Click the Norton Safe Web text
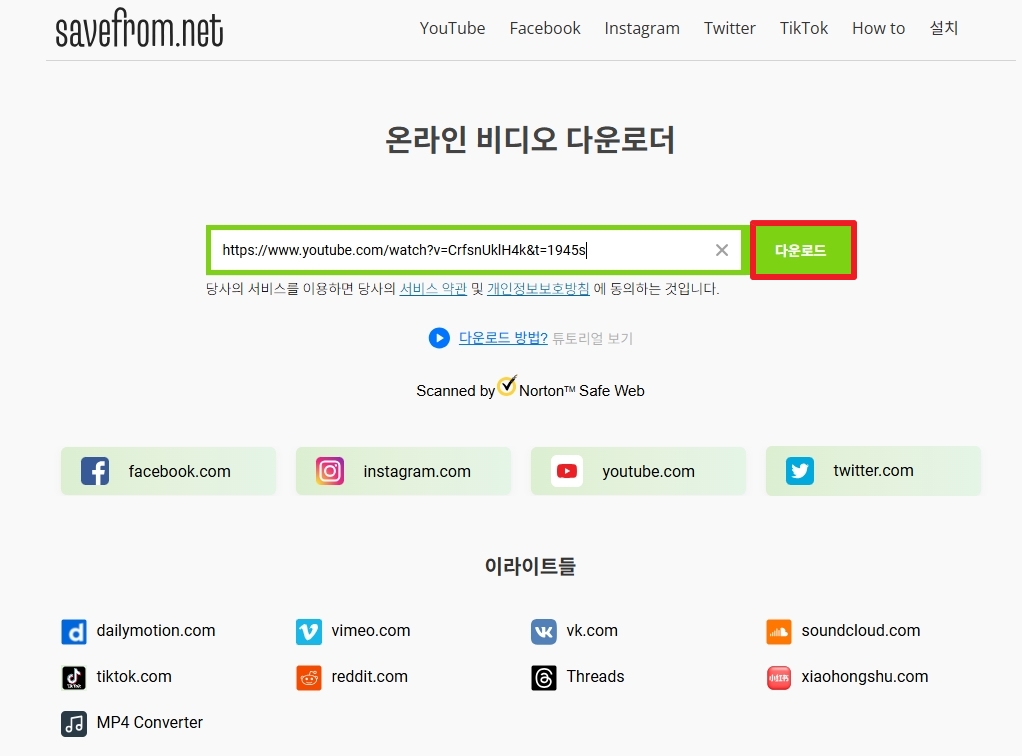This screenshot has height=756, width=1022. point(581,390)
